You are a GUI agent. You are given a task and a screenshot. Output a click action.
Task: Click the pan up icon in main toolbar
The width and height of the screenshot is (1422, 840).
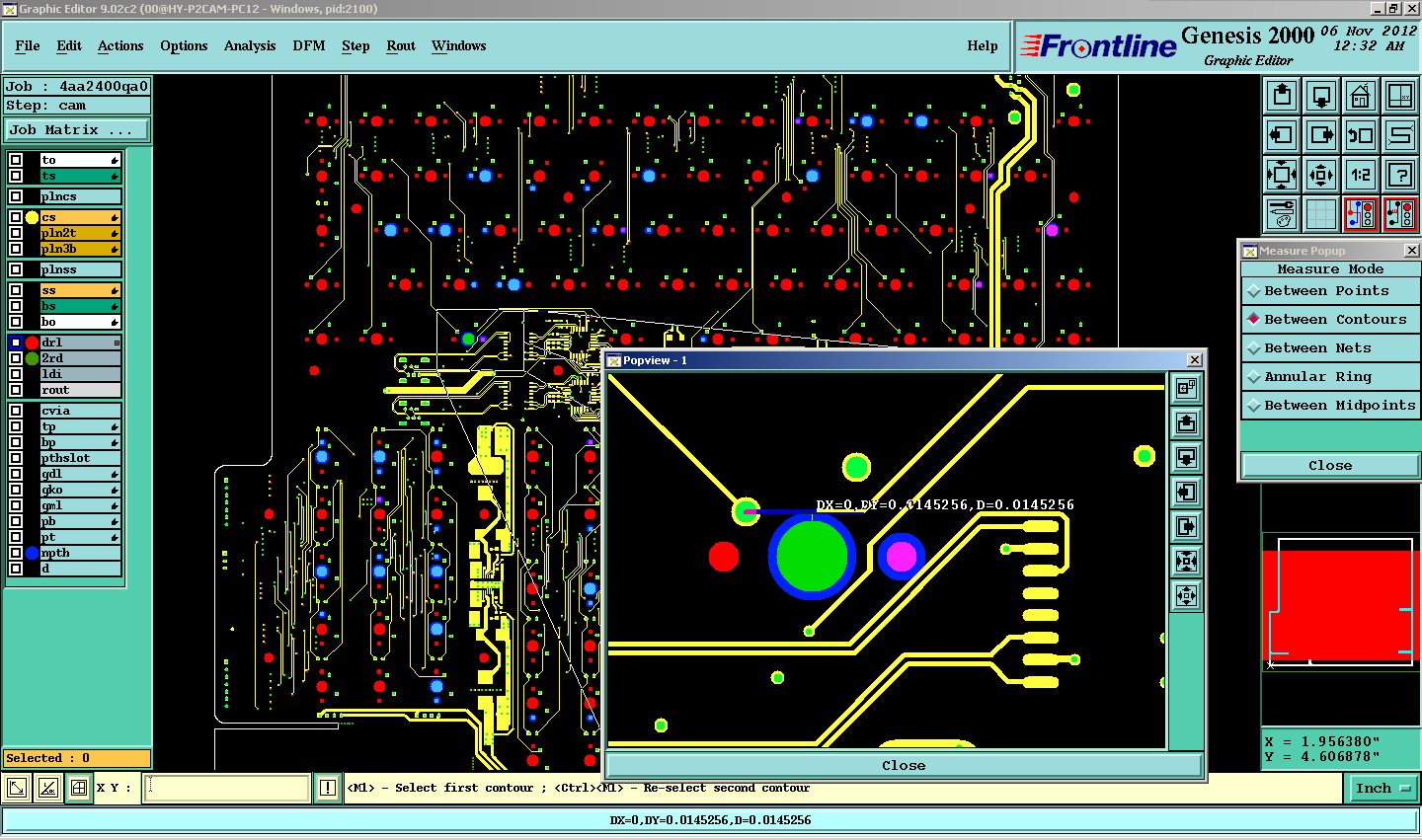(1282, 96)
